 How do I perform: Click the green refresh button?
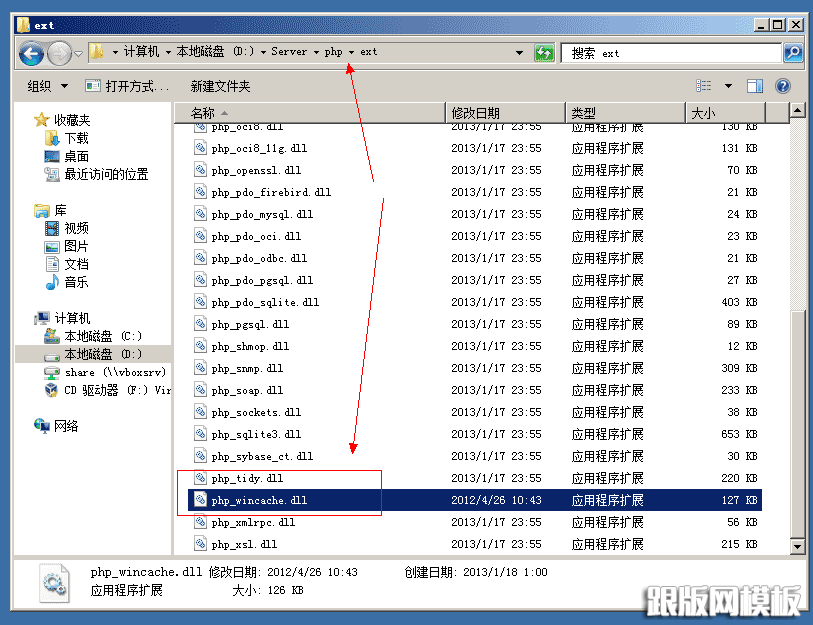coord(544,52)
